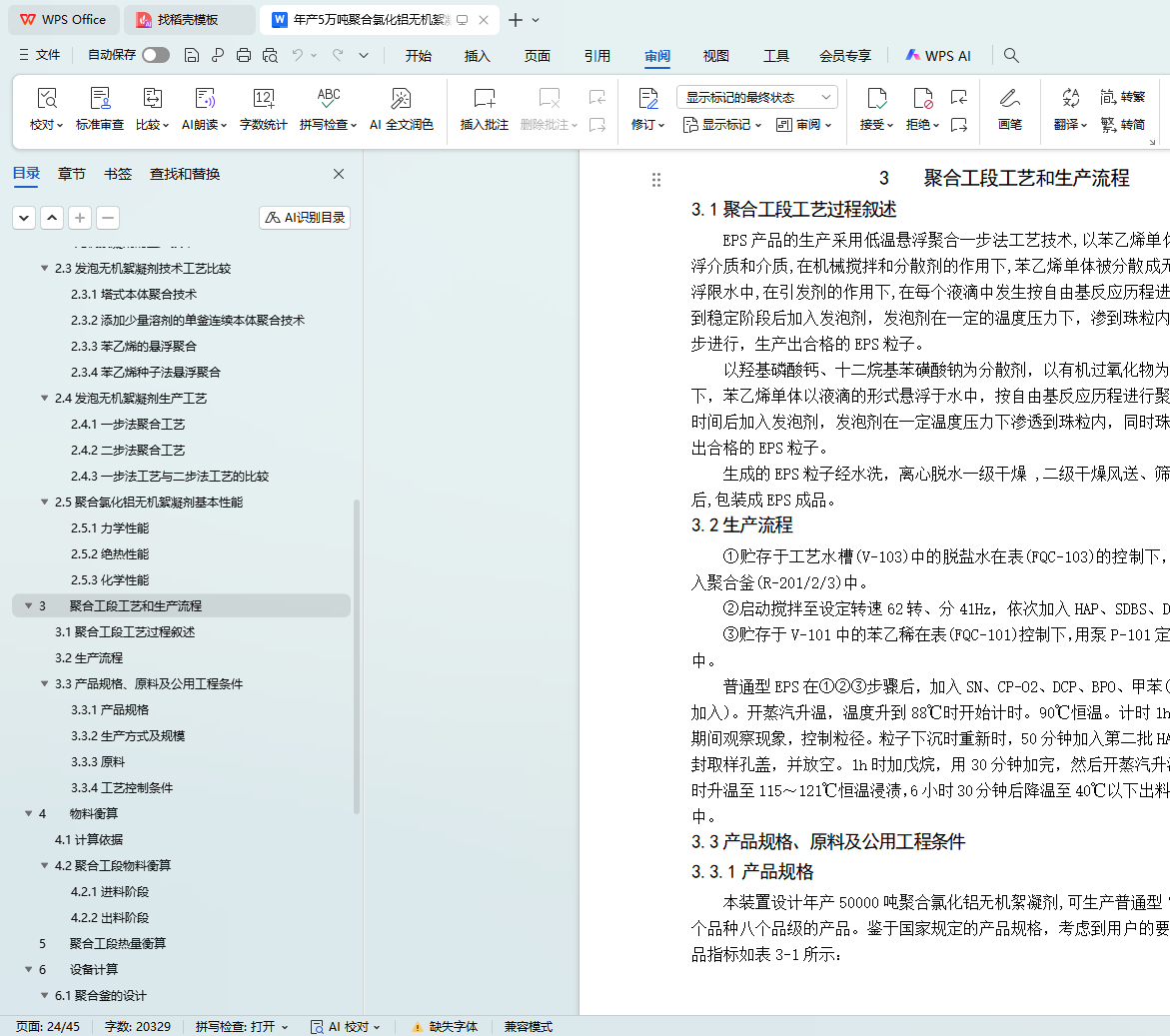The height and width of the screenshot is (1036, 1170).
Task: Switch to the 视图 ribbon tab
Action: coord(715,56)
